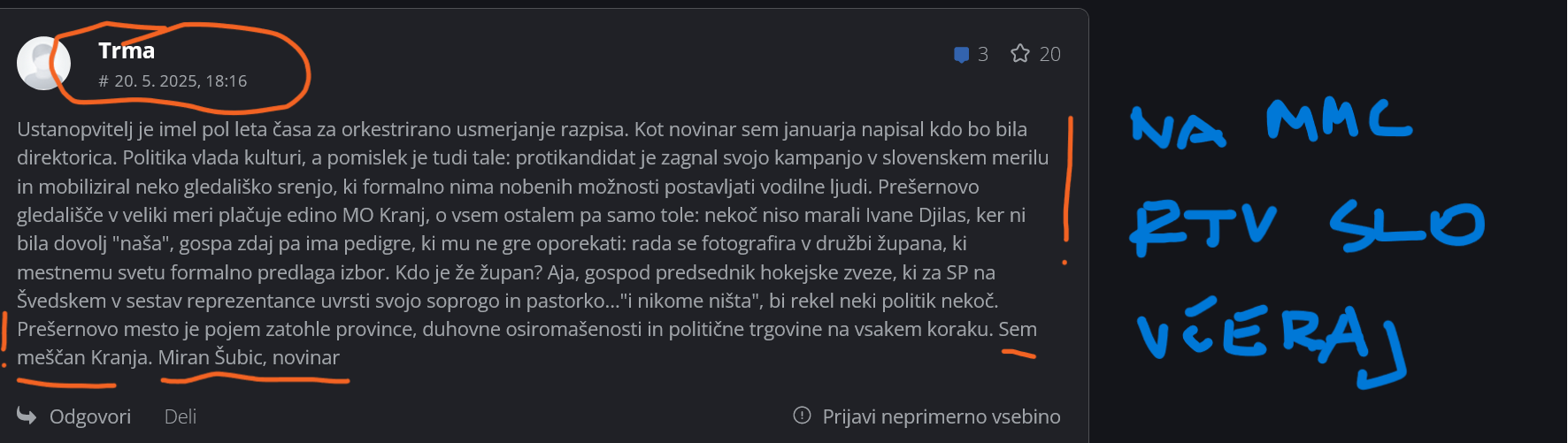Click the signature Miran Šubic, novinar

click(249, 357)
